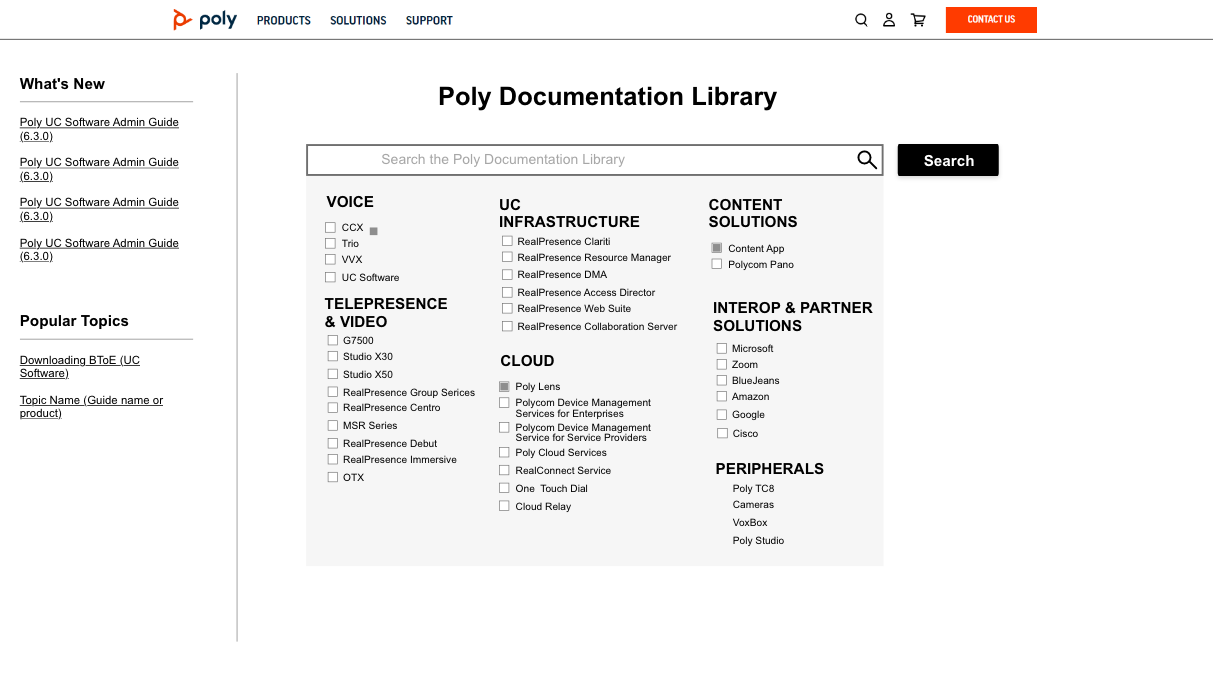Check the Trio checkbox
The height and width of the screenshot is (678, 1213).
coord(330,243)
